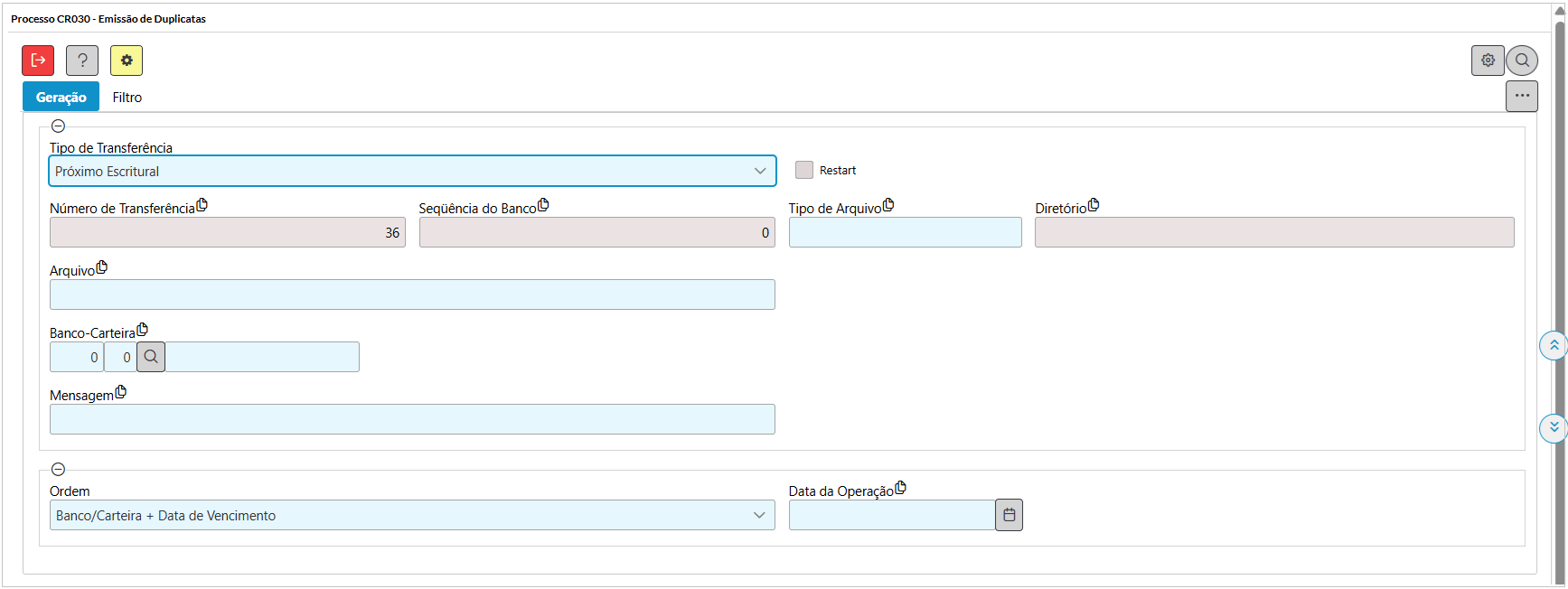
Task: Click the red exit button
Action: pyautogui.click(x=38, y=61)
